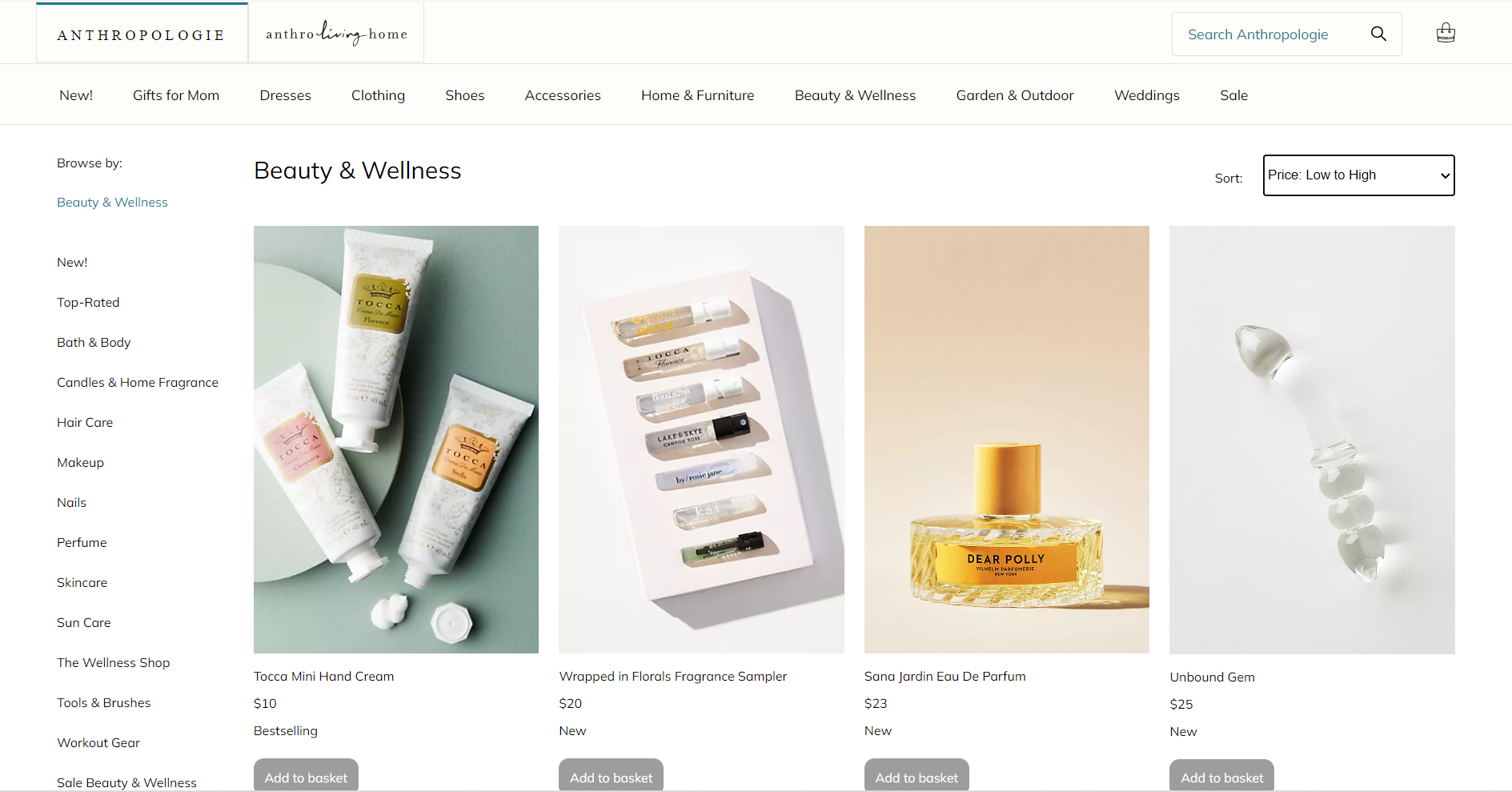Go to the Sale navigation item

tap(1233, 95)
